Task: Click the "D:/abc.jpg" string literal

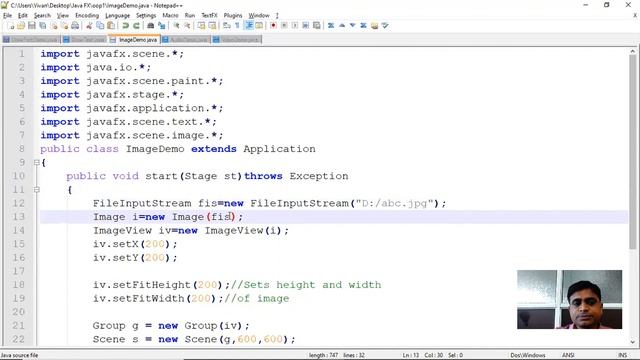Action: click(394, 203)
